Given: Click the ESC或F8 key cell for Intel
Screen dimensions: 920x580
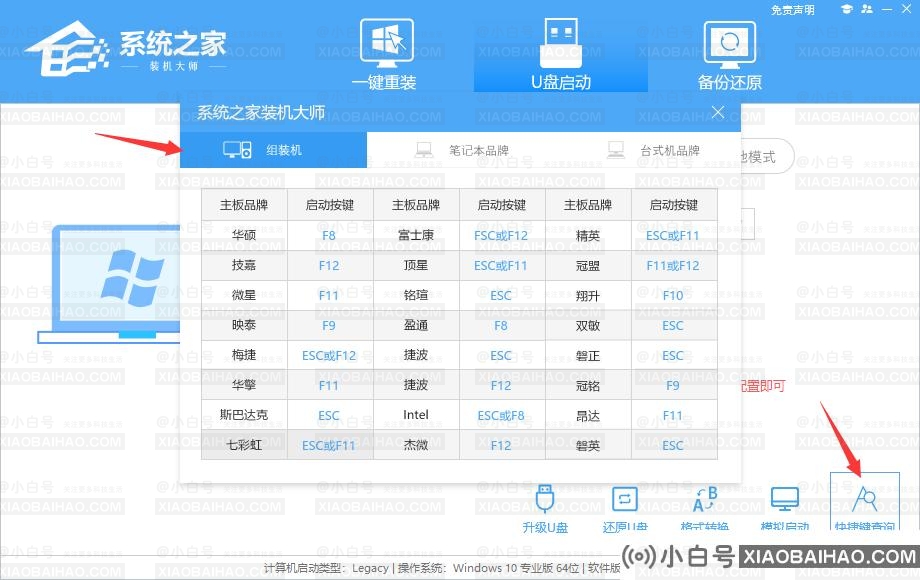Looking at the screenshot, I should [x=500, y=415].
